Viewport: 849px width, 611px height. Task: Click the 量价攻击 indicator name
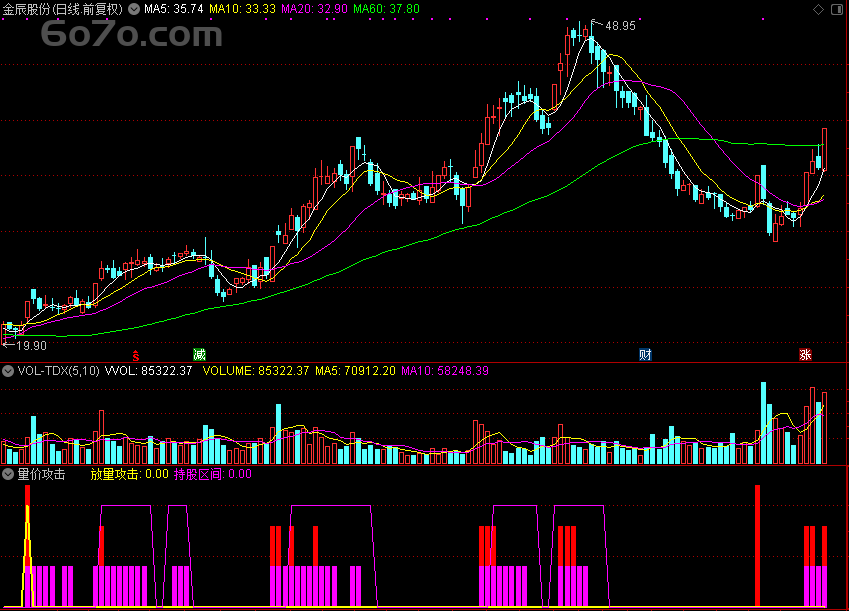point(41,474)
